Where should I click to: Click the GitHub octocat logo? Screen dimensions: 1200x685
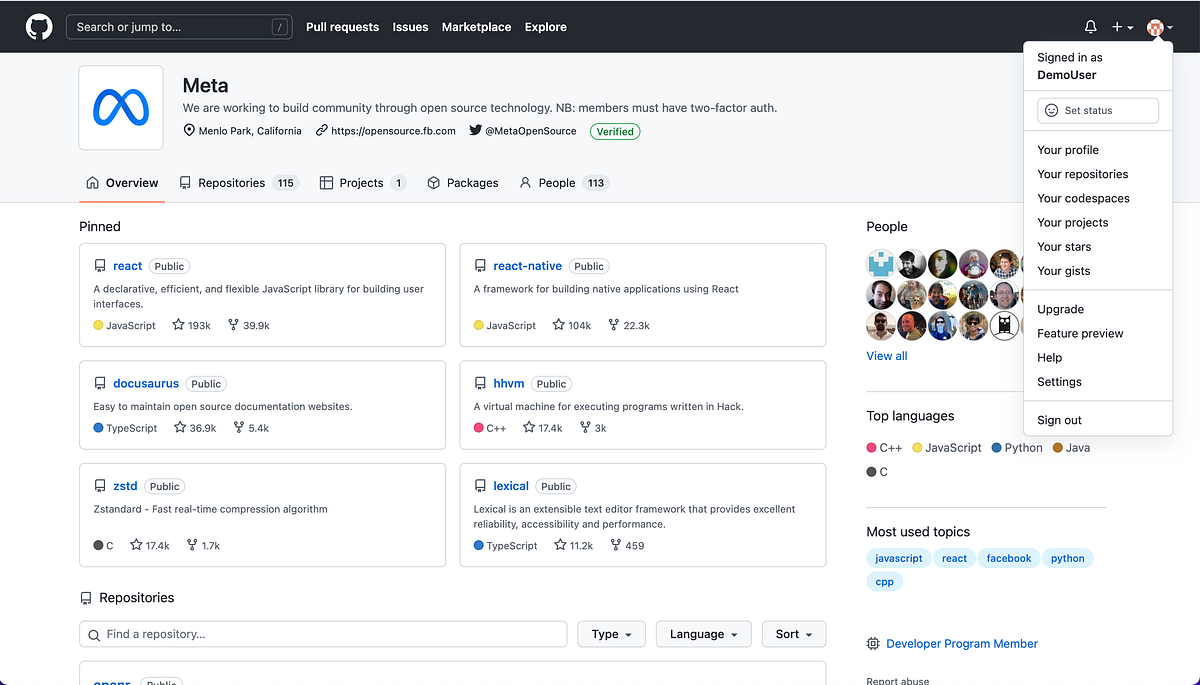click(38, 26)
